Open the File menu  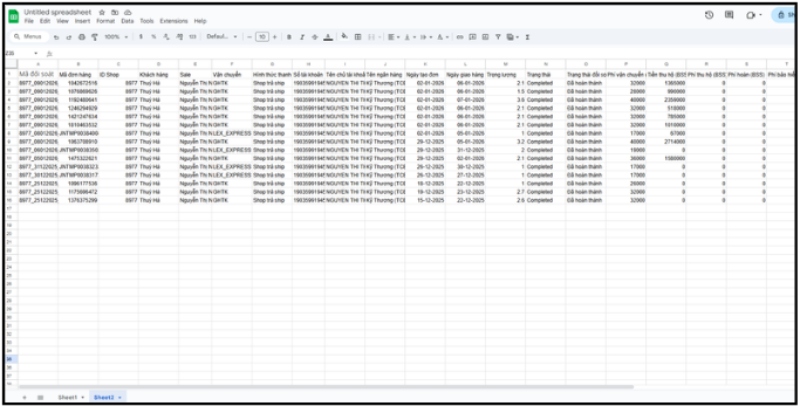coord(29,21)
